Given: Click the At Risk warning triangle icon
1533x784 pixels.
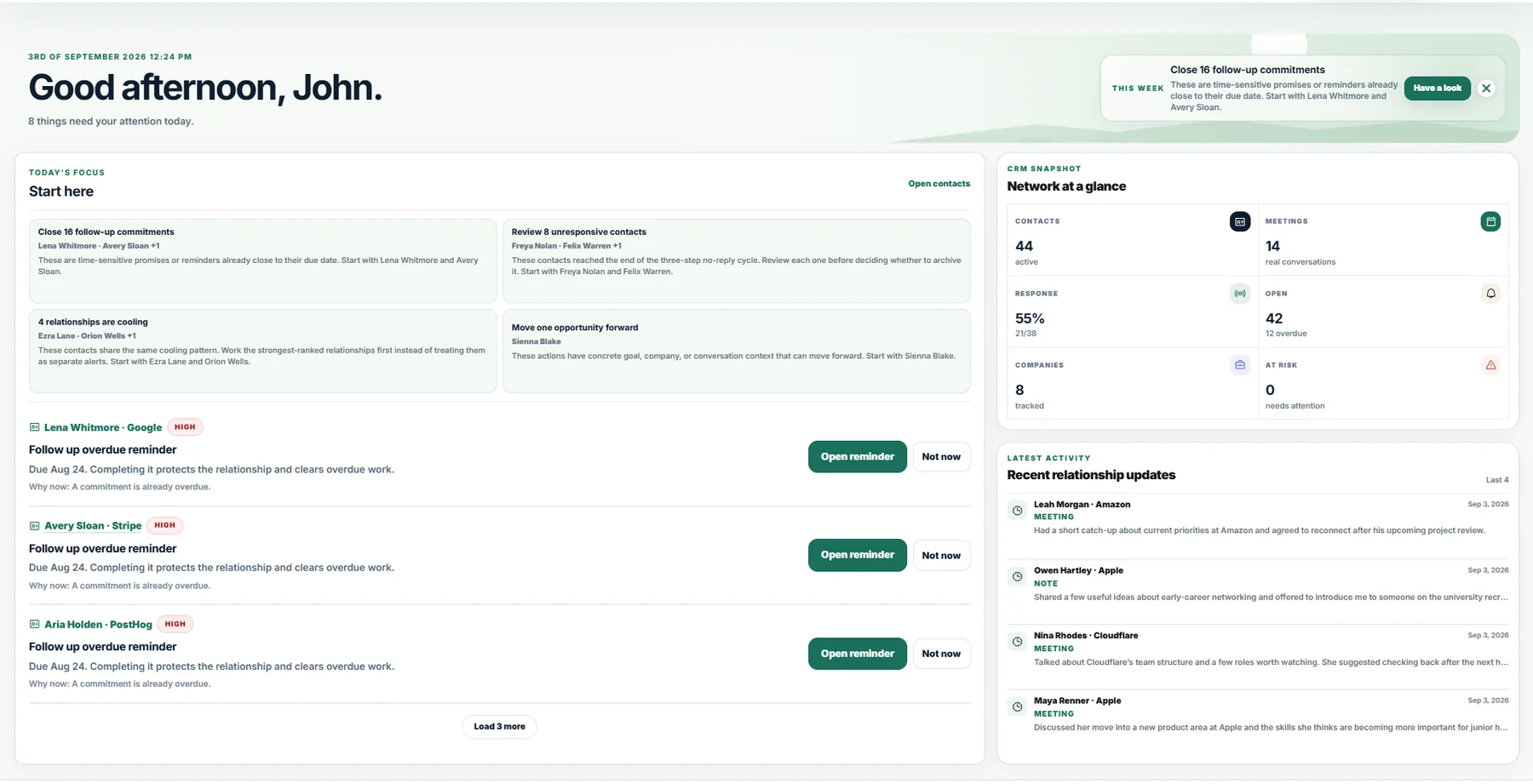Looking at the screenshot, I should pos(1490,365).
